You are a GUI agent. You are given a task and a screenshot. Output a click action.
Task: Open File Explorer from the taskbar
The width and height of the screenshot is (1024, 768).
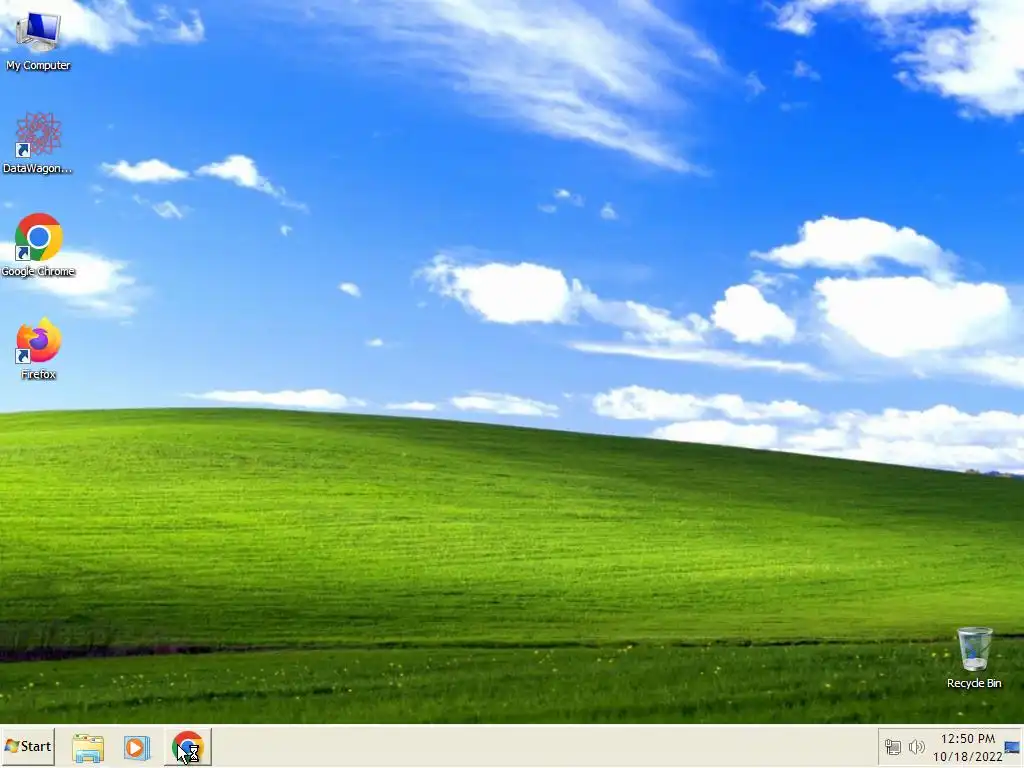pyautogui.click(x=88, y=747)
